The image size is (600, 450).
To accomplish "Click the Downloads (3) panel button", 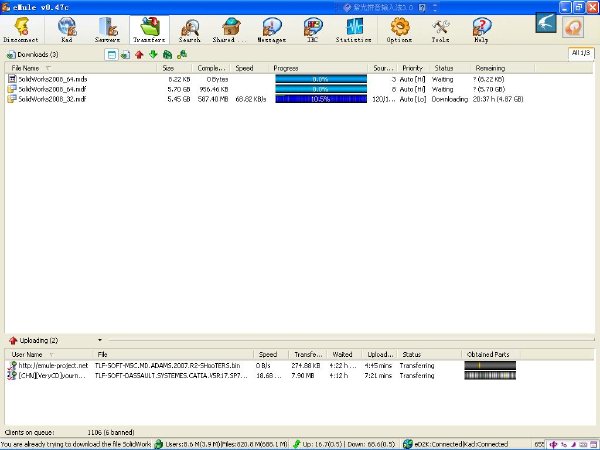I will coord(33,55).
